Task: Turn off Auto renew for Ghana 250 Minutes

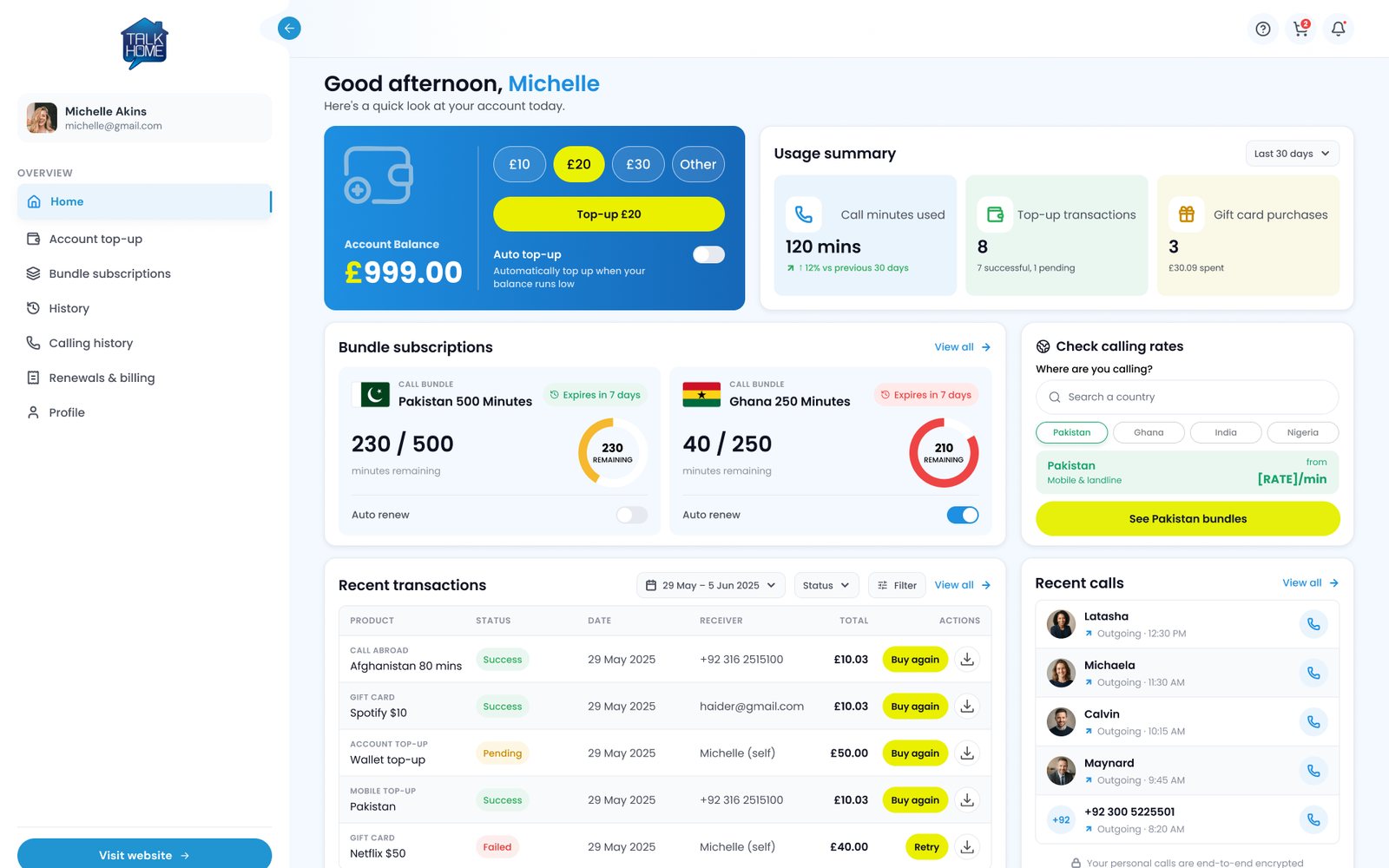Action: pos(963,515)
